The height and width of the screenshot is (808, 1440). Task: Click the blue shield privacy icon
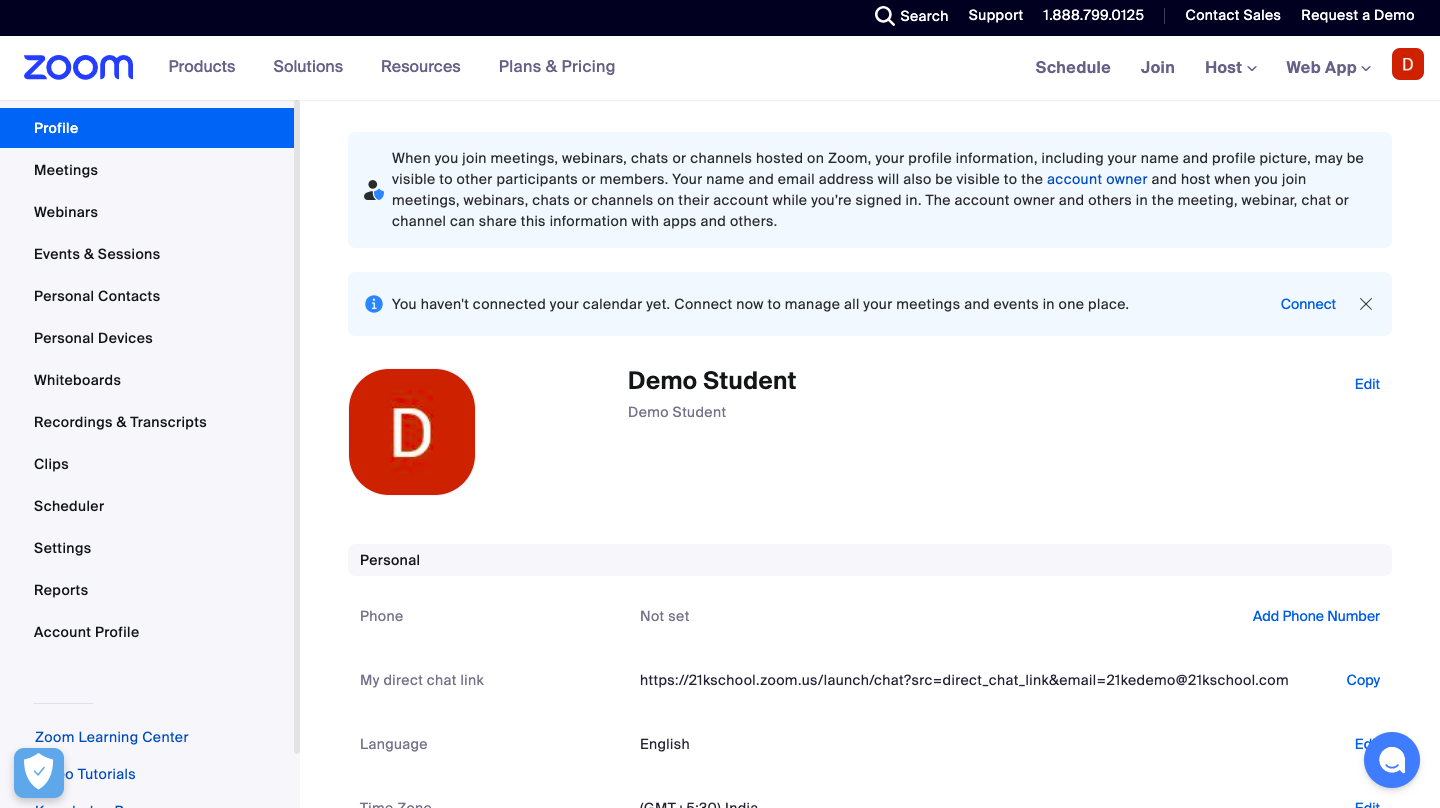point(39,772)
